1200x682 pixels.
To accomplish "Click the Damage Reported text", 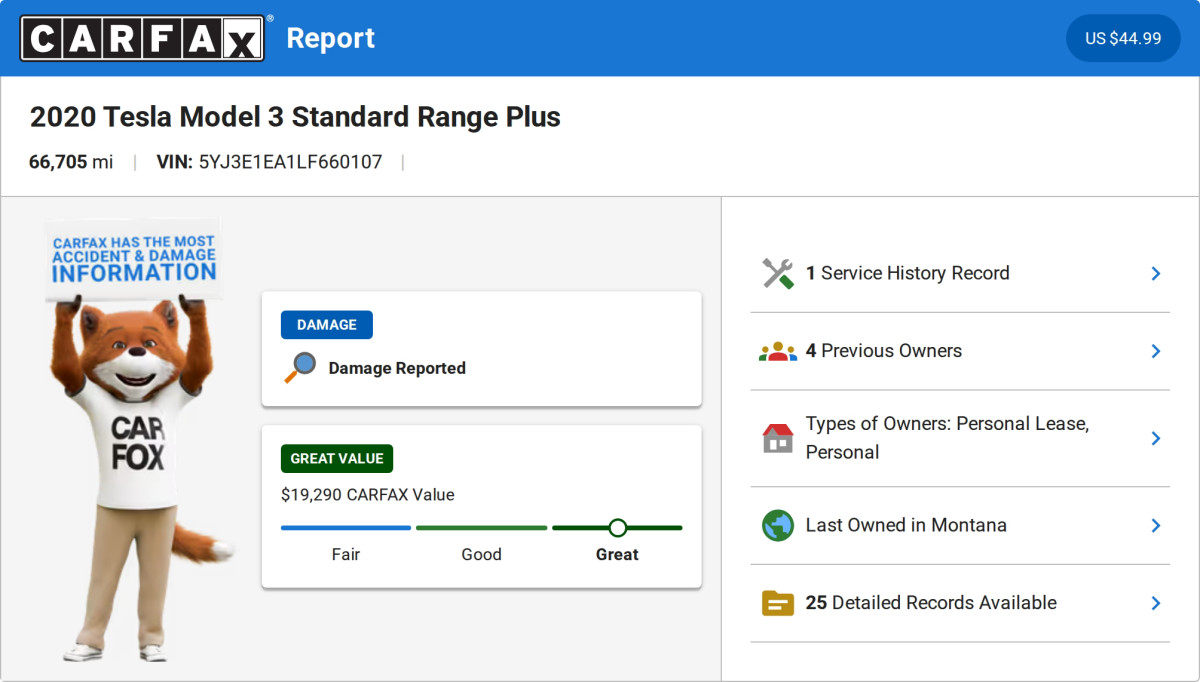I will click(x=397, y=368).
